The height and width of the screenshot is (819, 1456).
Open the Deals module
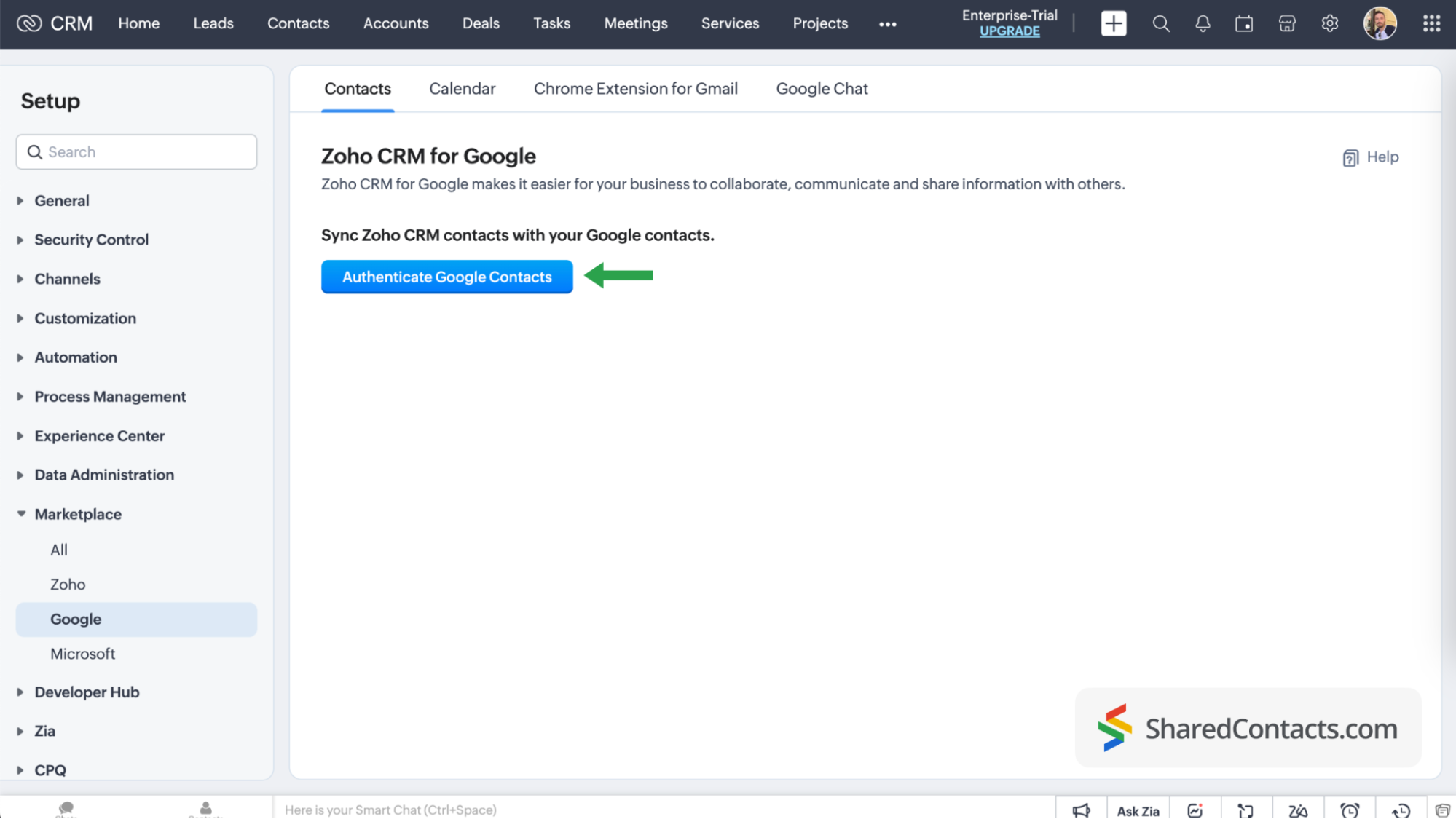pos(481,23)
